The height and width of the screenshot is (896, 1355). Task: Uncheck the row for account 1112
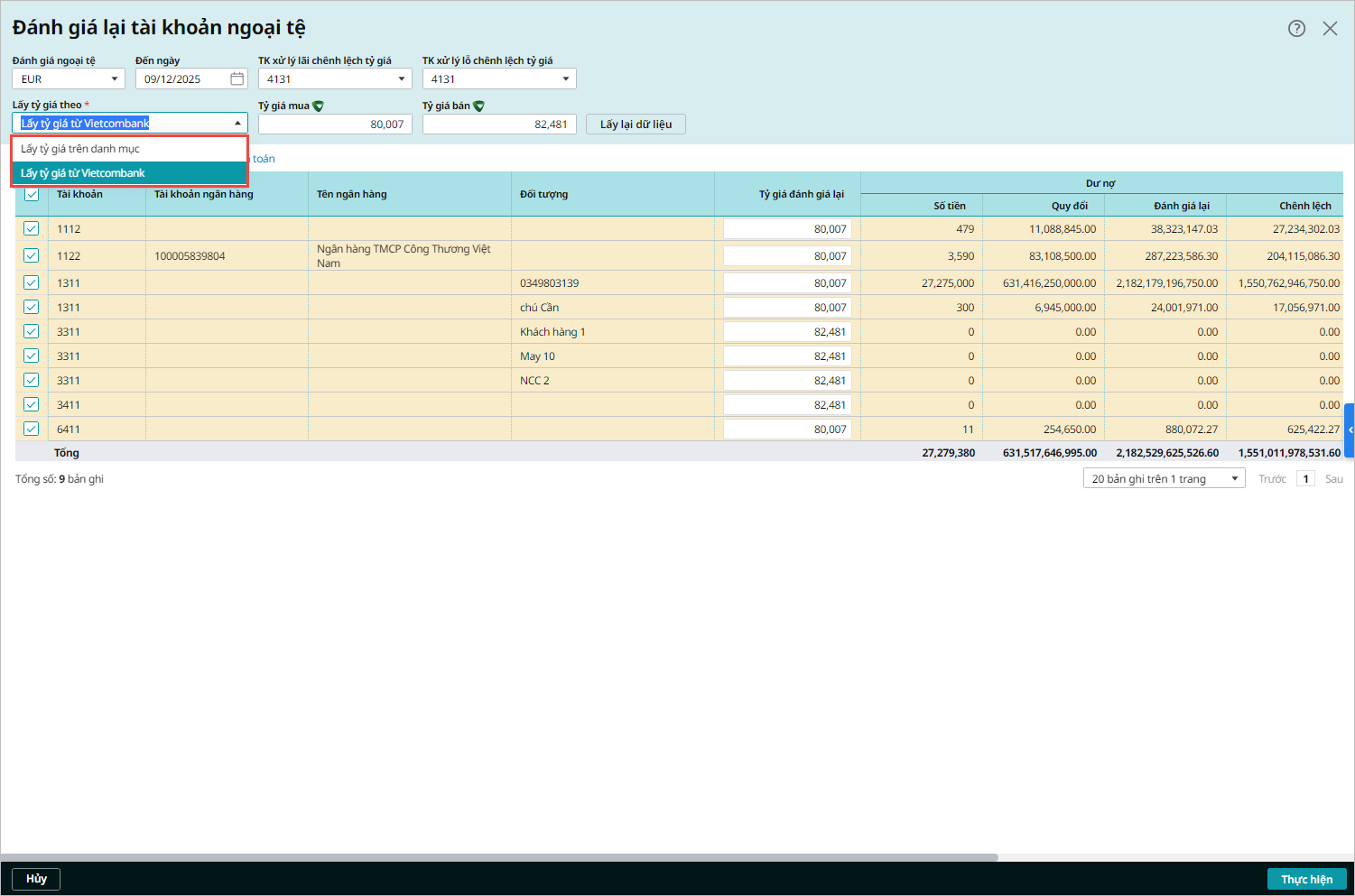[32, 229]
